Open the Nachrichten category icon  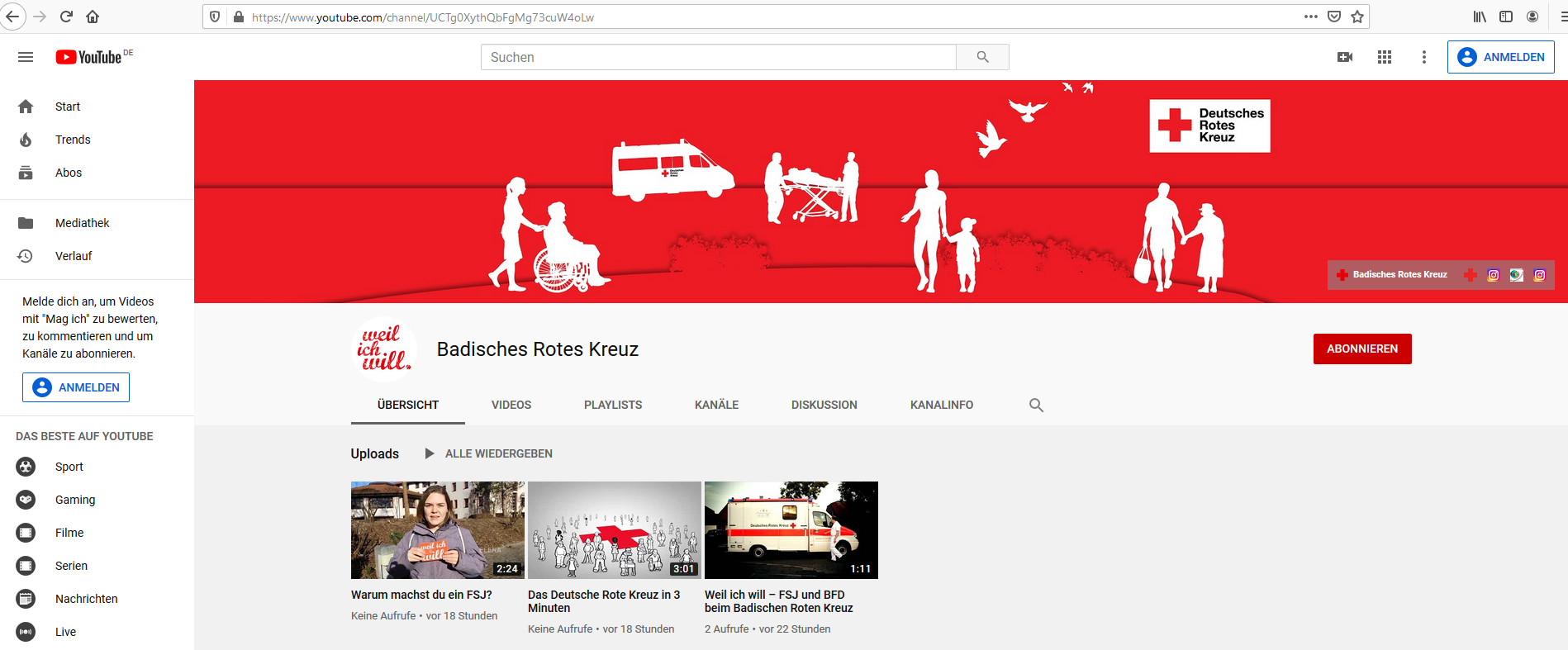coord(26,599)
